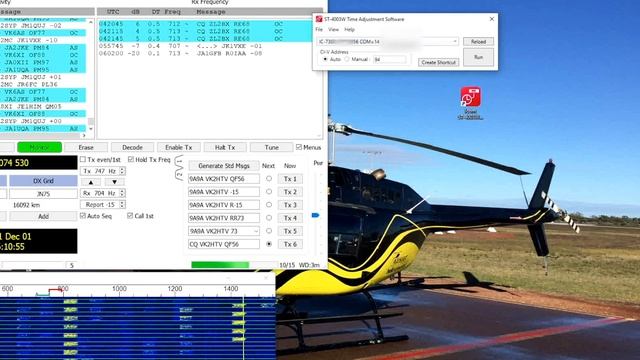Viewport: 640px width, 360px height.
Task: Select Next radio for Tx 6
Action: (x=269, y=244)
